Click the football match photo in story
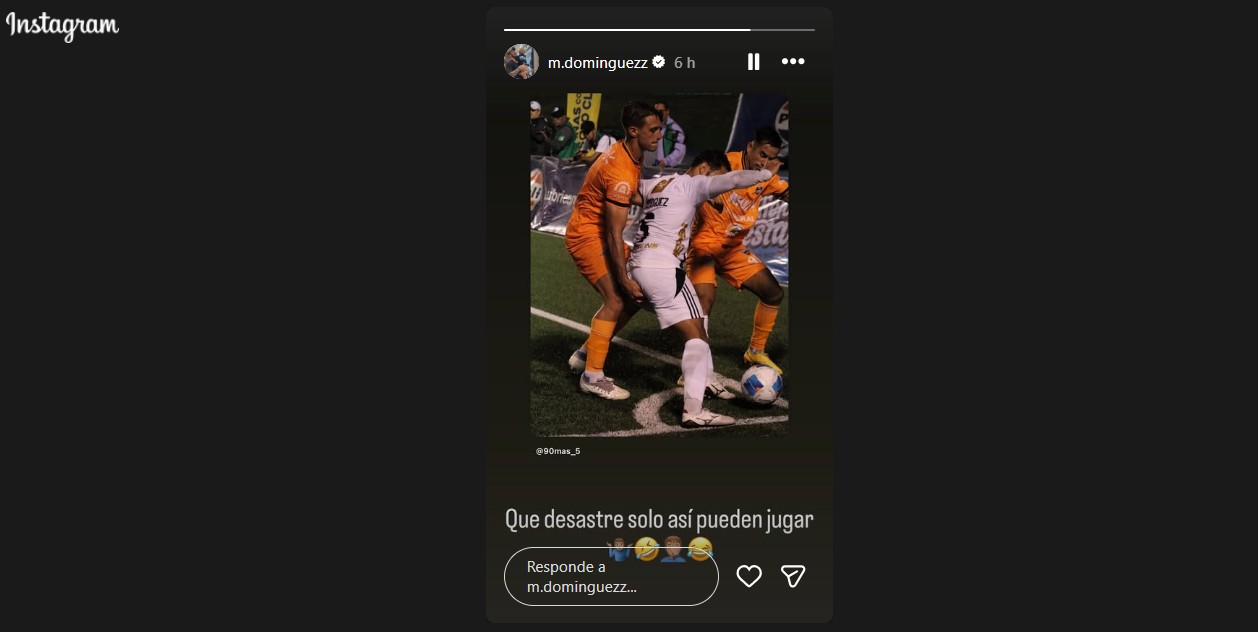1258x632 pixels. pyautogui.click(x=659, y=265)
